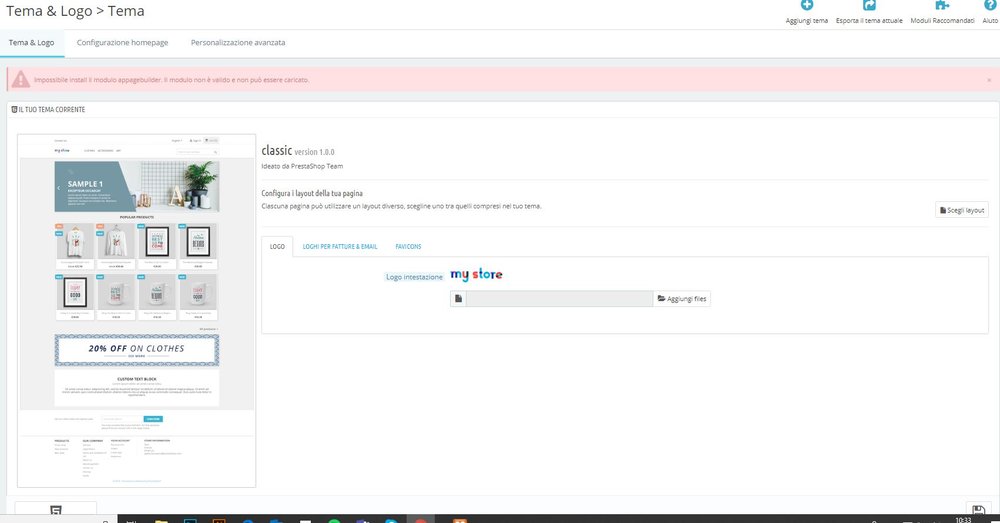The width and height of the screenshot is (1000, 523).
Task: Click the file icon beside upload field
Action: coord(458,298)
